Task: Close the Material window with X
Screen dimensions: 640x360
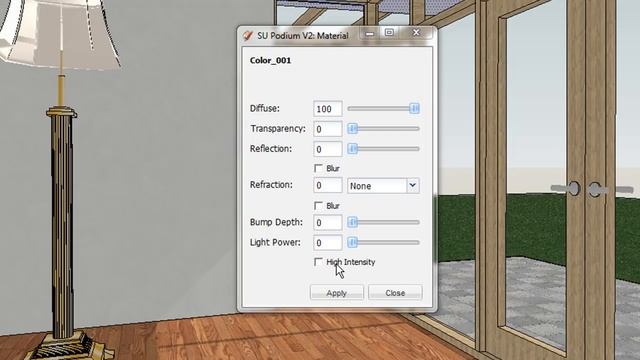Action: pos(416,33)
